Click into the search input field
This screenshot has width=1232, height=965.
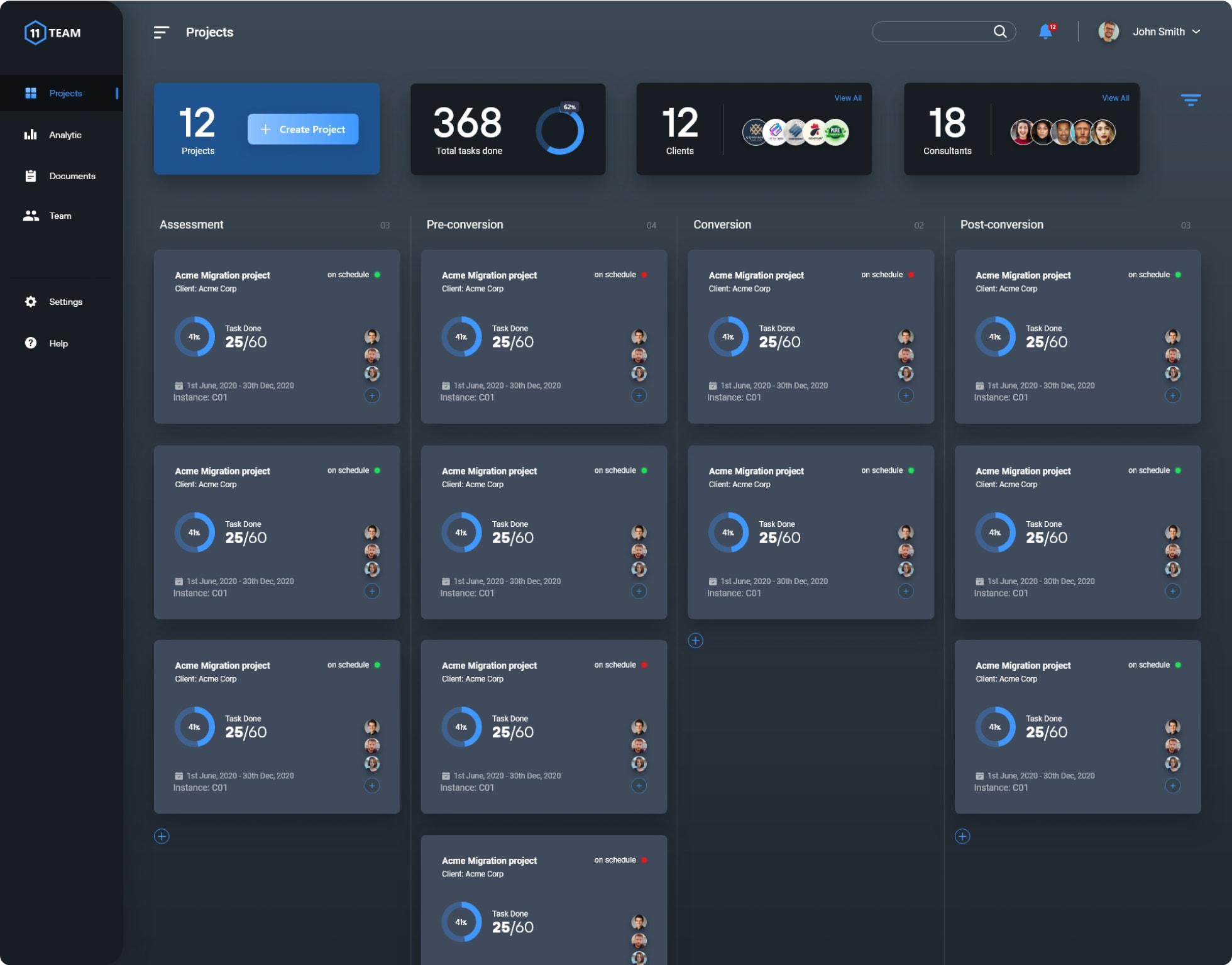coord(932,31)
